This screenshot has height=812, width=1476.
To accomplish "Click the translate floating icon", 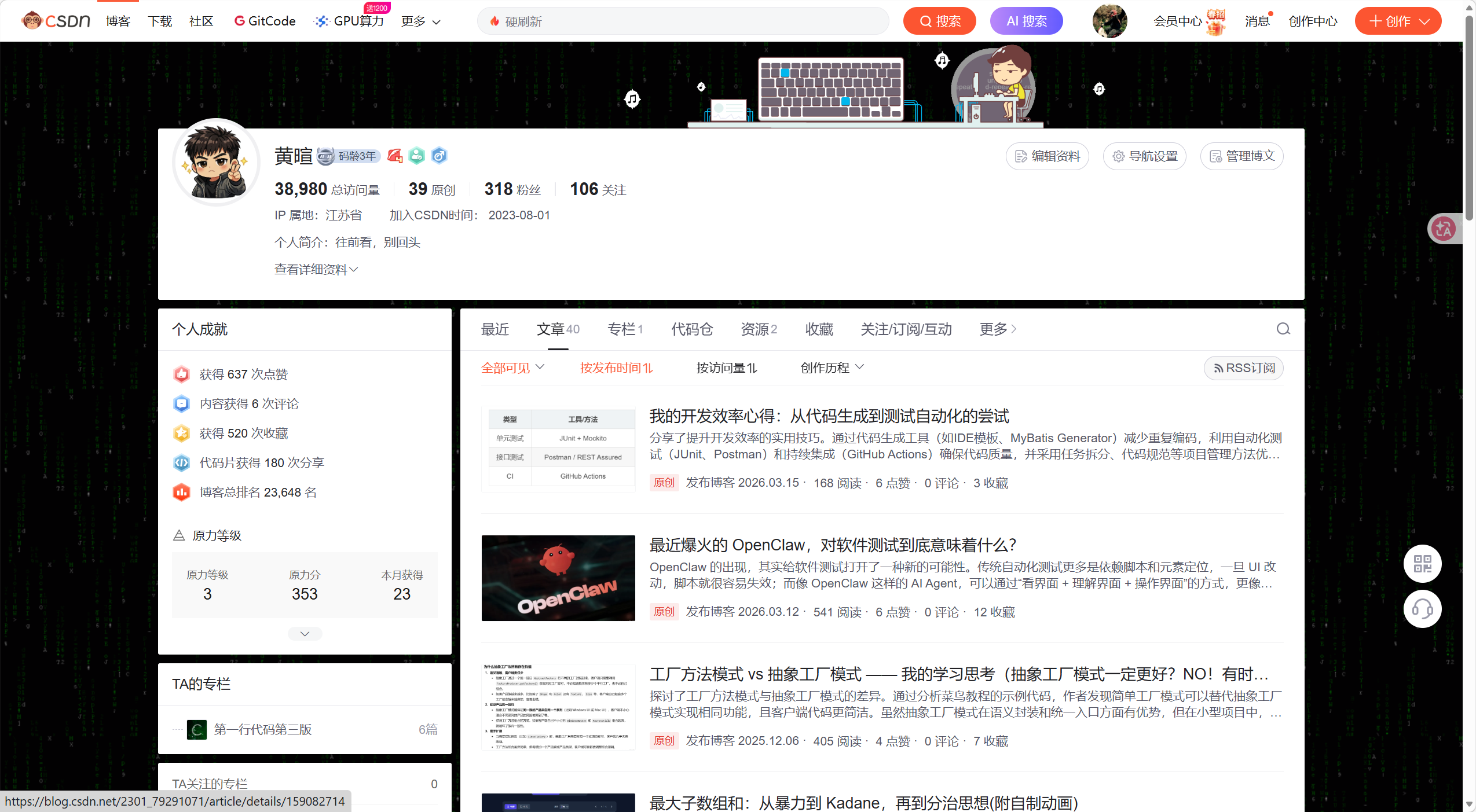I will tap(1444, 229).
